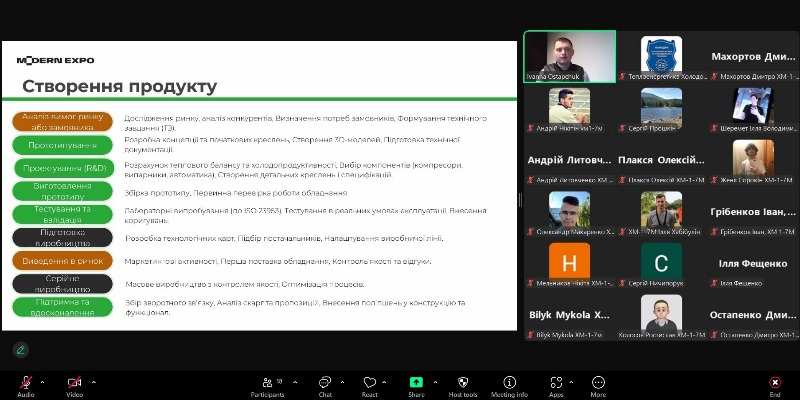Screen dimensions: 800x400
Task: Open the Chat panel
Action: coord(325,386)
